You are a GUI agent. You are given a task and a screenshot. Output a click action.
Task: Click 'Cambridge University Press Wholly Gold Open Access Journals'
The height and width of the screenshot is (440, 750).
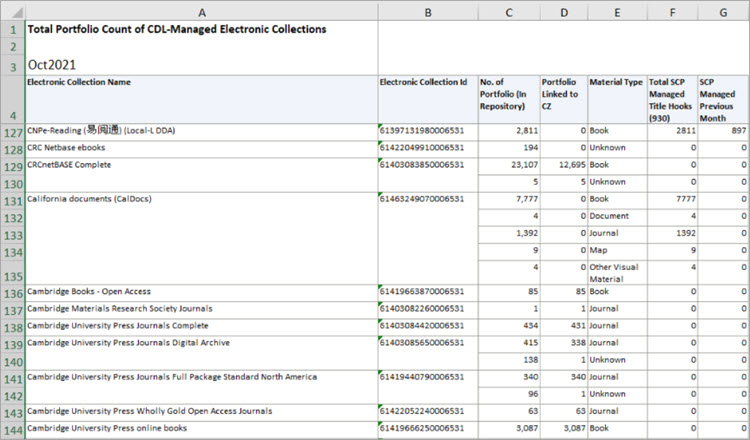click(x=201, y=413)
